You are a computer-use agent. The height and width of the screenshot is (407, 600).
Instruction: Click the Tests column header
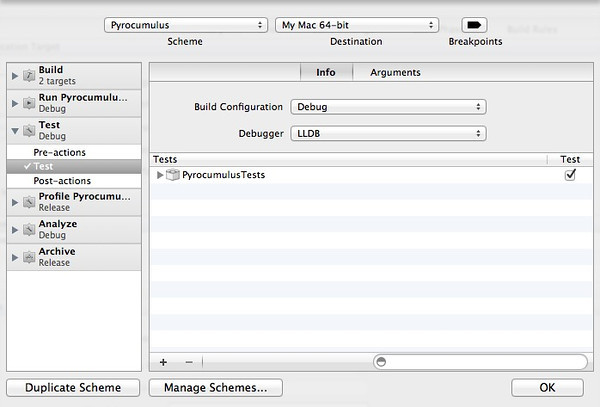pyautogui.click(x=348, y=159)
